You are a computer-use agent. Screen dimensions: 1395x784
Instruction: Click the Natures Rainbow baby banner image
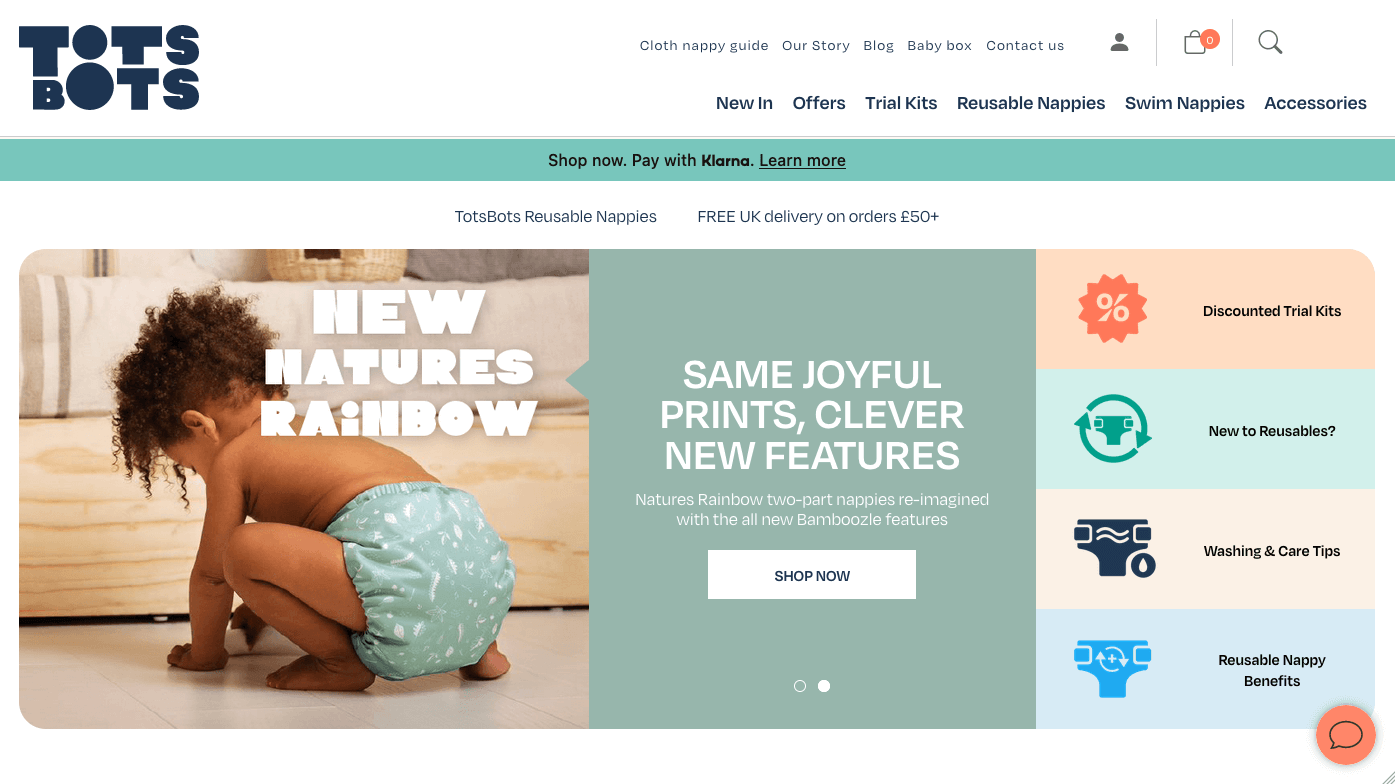[x=304, y=489]
